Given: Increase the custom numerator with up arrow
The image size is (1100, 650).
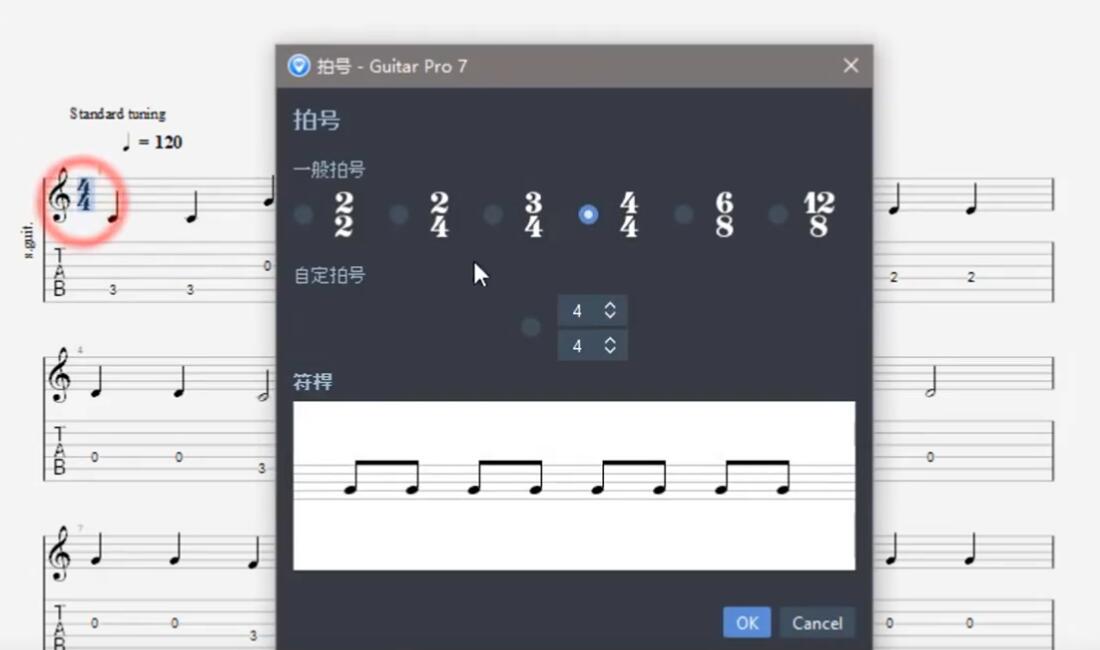Looking at the screenshot, I should [610, 306].
